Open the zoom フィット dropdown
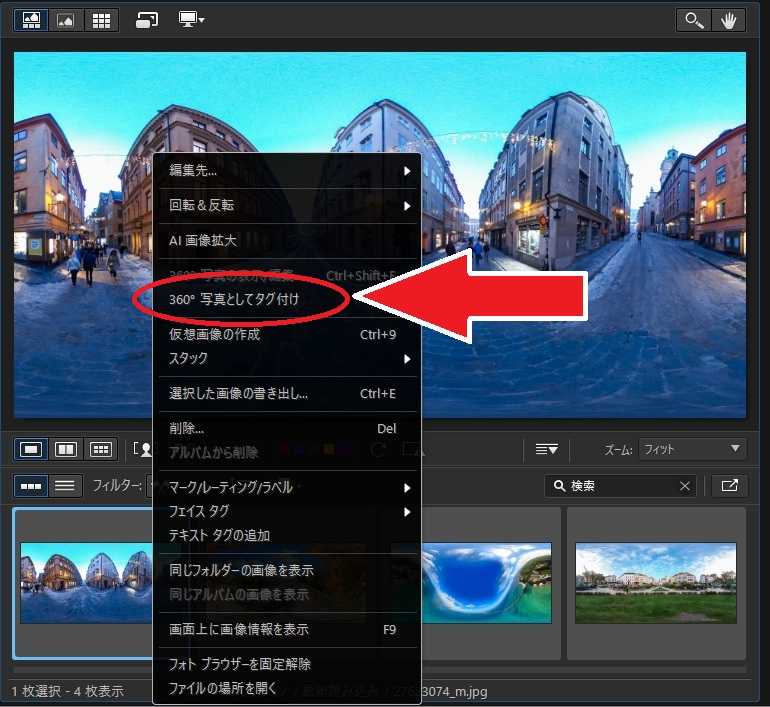 click(x=692, y=449)
